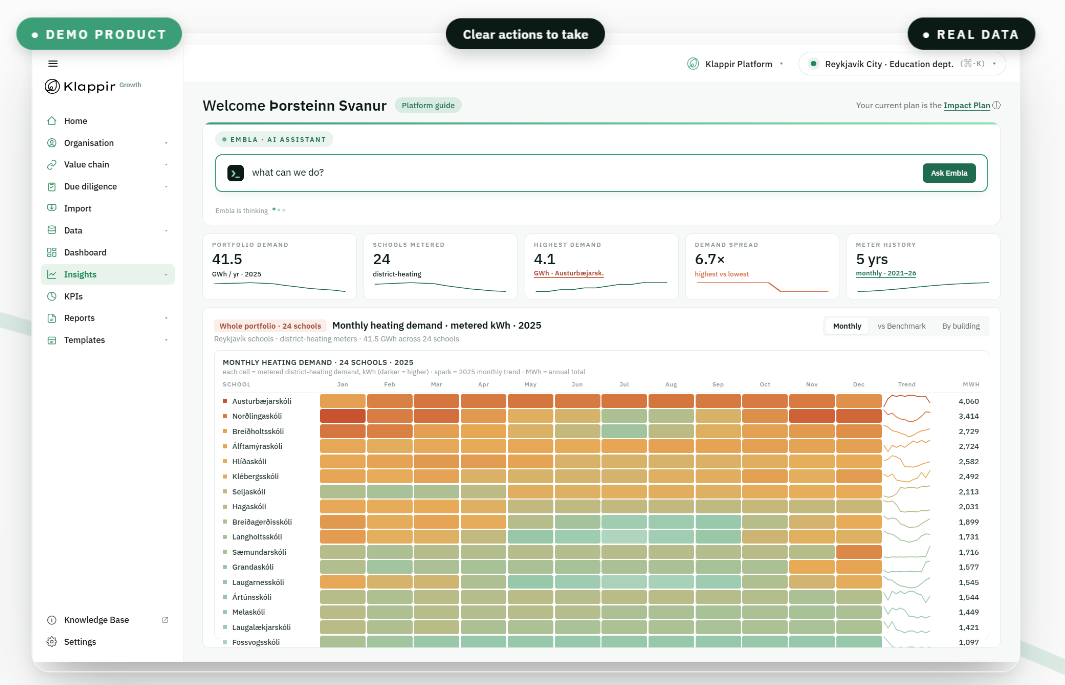Click the Hagaskóli row label

(x=249, y=506)
